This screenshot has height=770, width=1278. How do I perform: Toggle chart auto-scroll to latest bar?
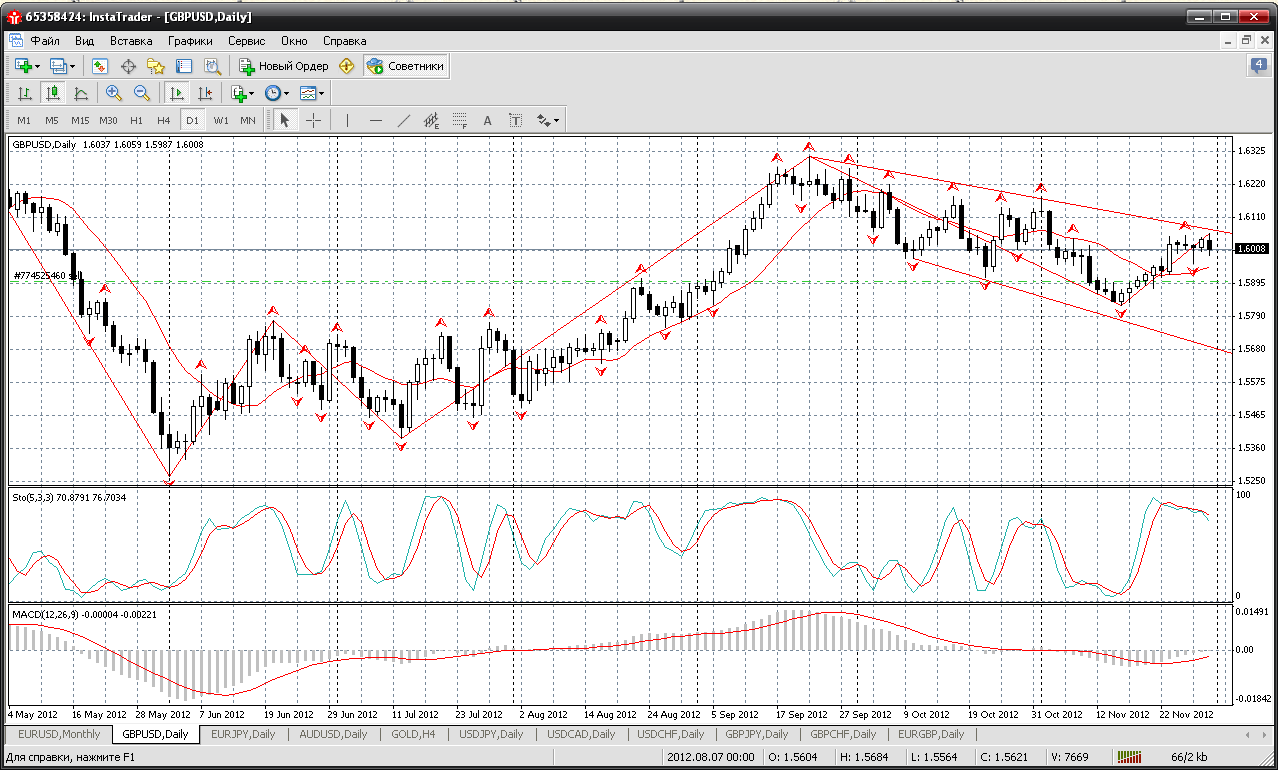pos(177,93)
